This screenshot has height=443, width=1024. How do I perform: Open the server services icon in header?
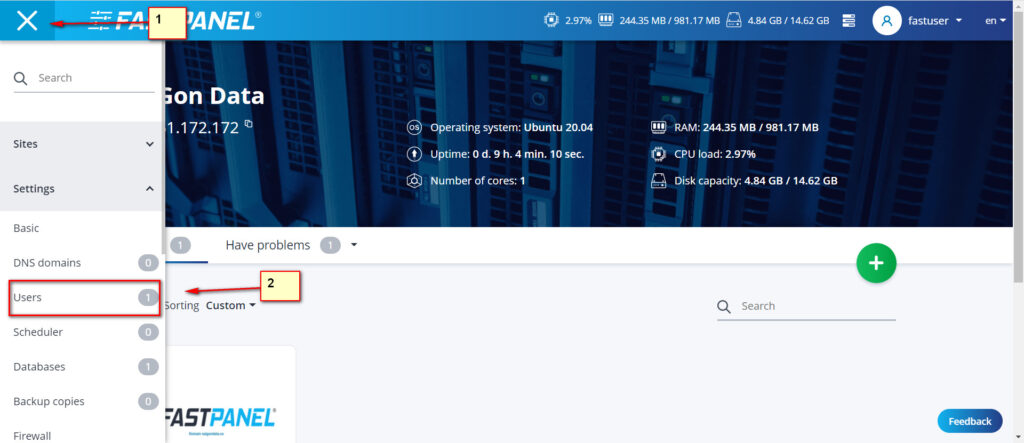coord(848,20)
